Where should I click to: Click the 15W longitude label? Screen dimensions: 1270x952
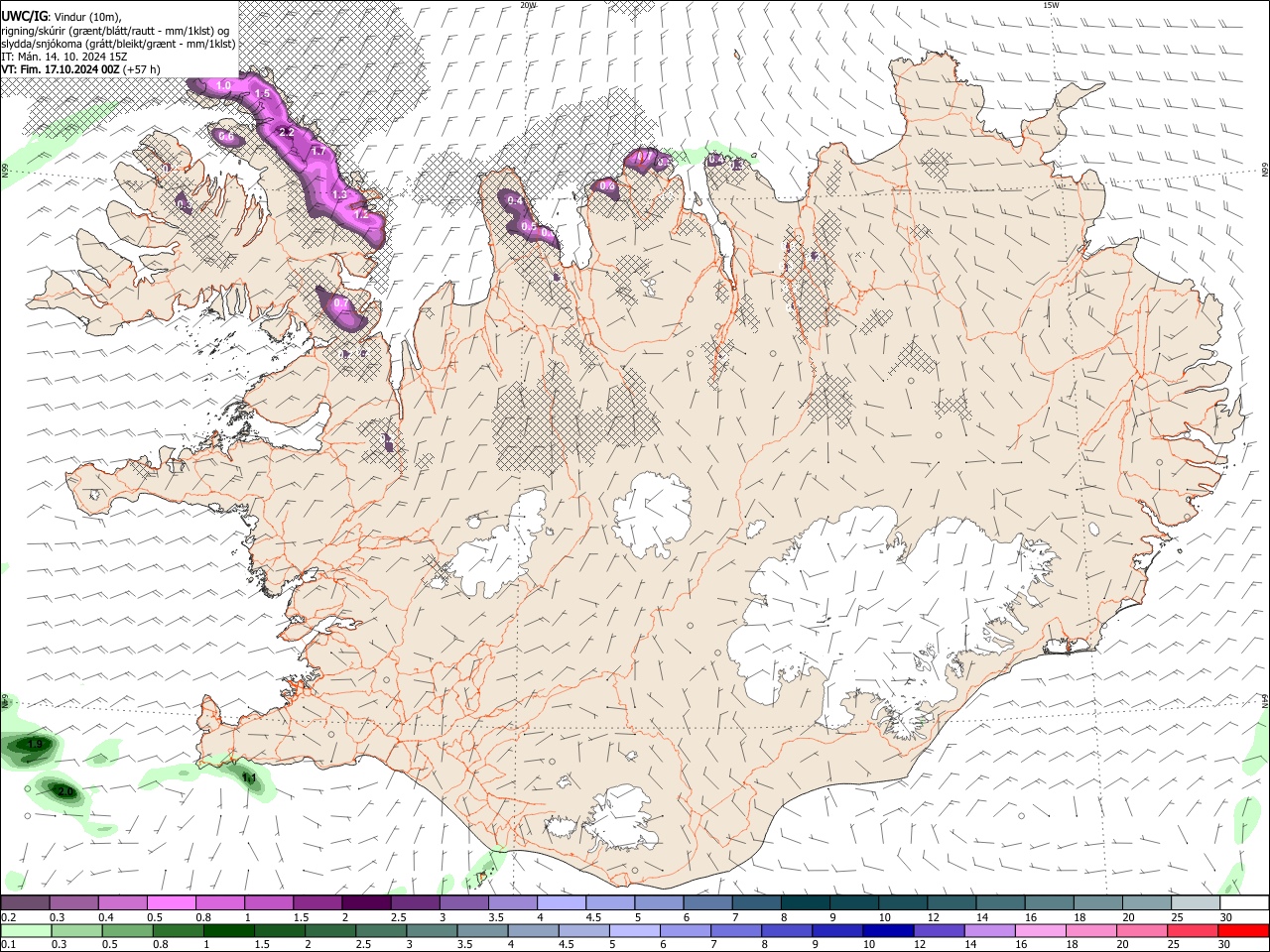tap(1051, 5)
